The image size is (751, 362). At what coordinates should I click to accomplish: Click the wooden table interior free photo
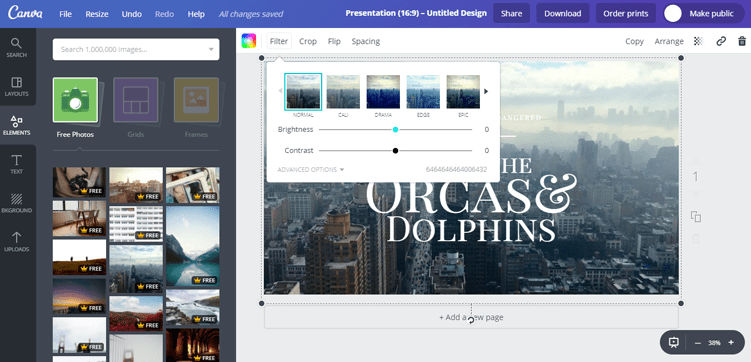(79, 218)
